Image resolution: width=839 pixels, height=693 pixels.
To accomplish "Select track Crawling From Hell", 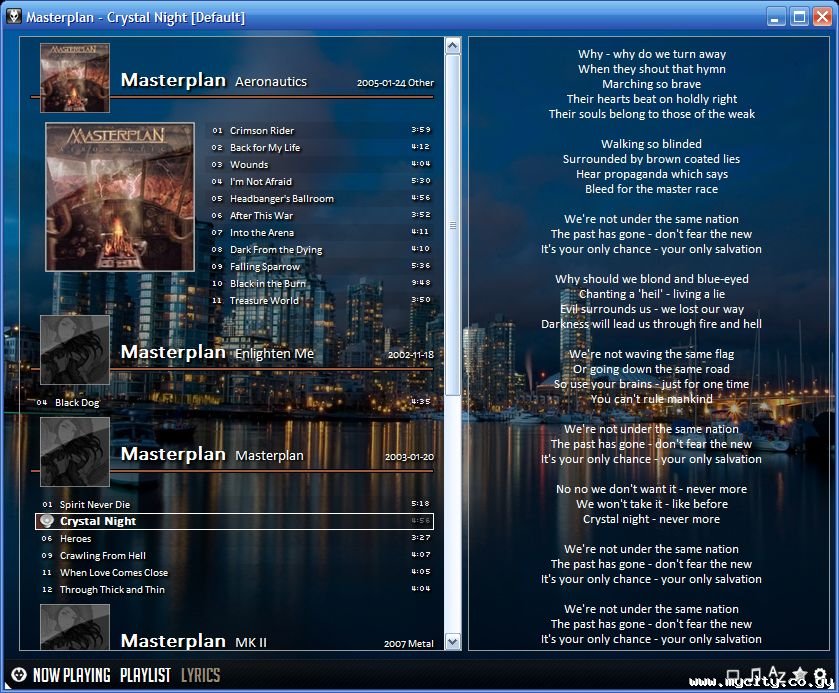I will click(234, 555).
